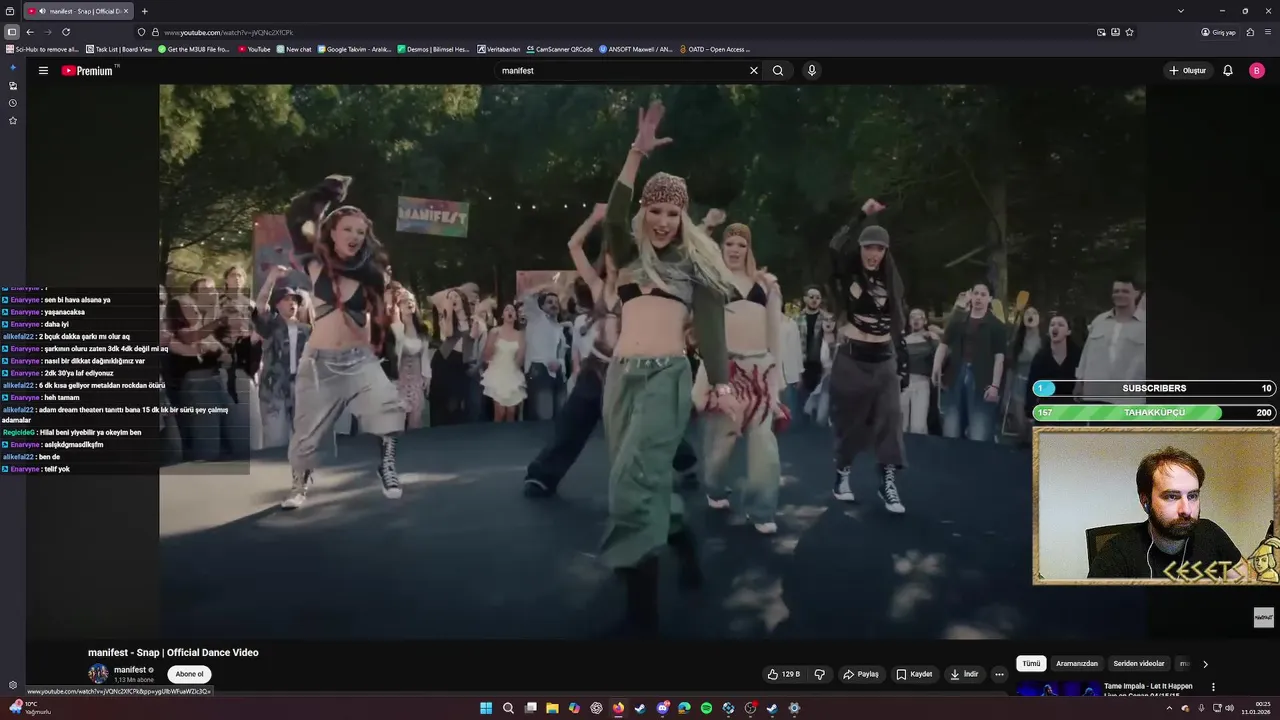Start voice search with the microphone icon
The width and height of the screenshot is (1280, 720).
[x=812, y=71]
